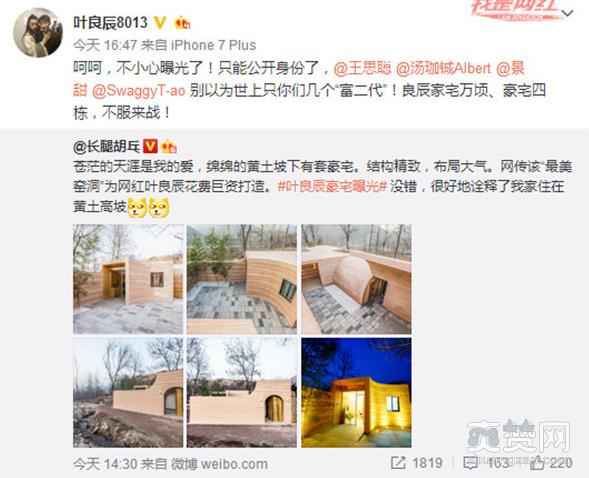Open the @SwaggyT-ao mention link

(138, 91)
